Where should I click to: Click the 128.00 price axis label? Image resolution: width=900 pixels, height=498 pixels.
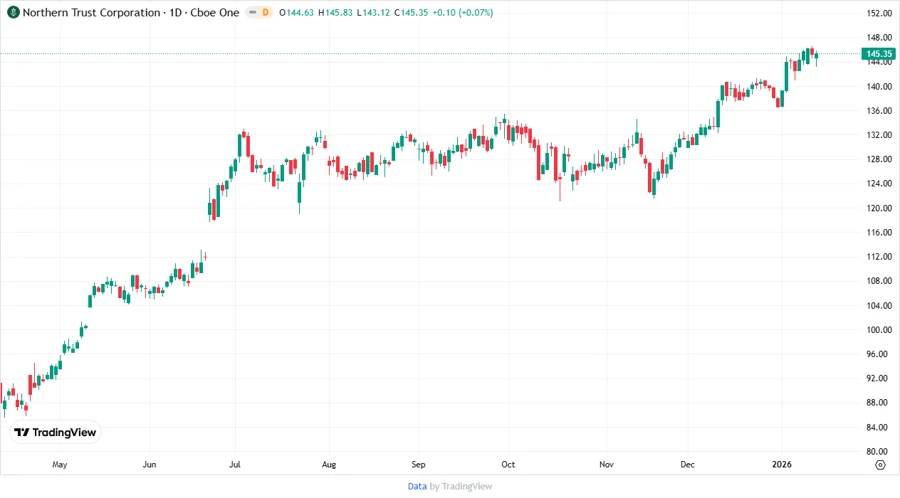879,159
